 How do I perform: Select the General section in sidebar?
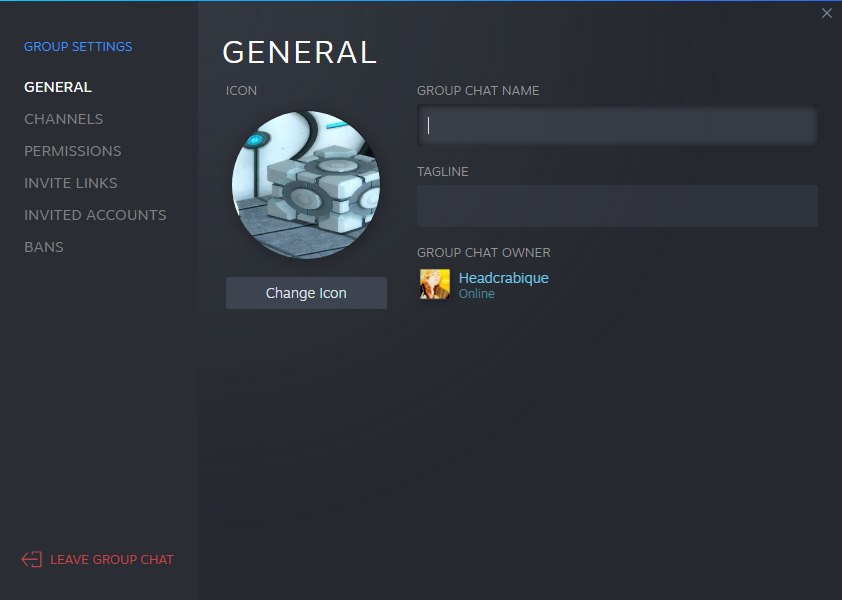coord(57,87)
